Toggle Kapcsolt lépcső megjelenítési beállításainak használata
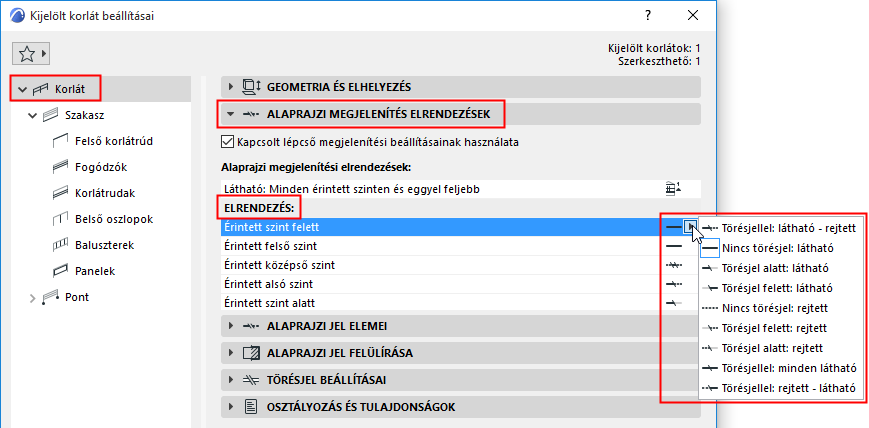The height and width of the screenshot is (428, 869). [x=226, y=142]
